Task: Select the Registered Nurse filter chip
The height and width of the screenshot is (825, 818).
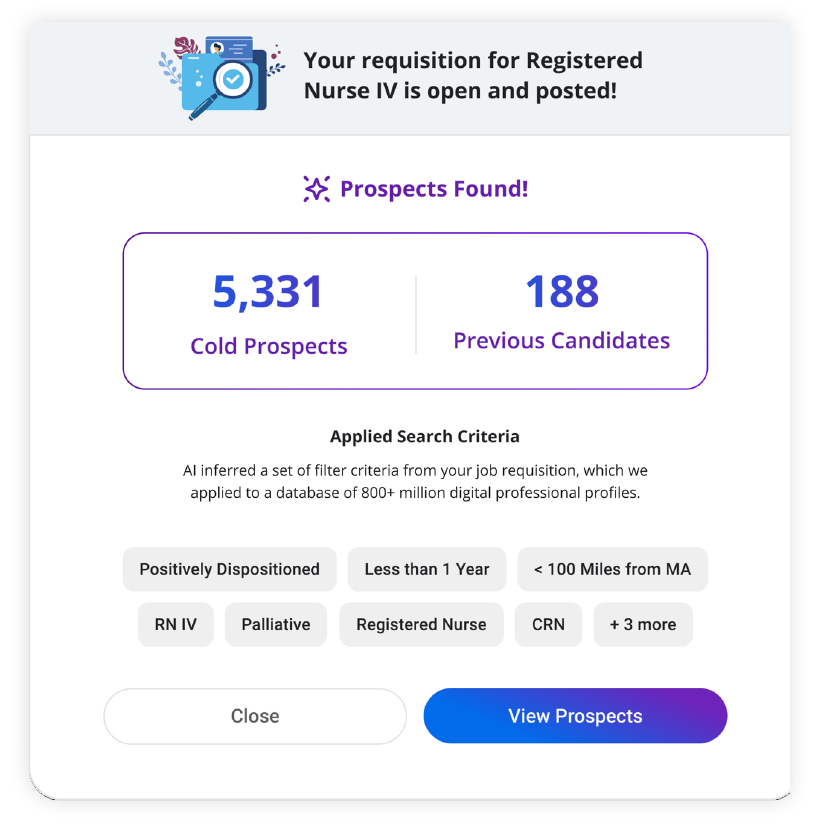Action: pos(421,624)
